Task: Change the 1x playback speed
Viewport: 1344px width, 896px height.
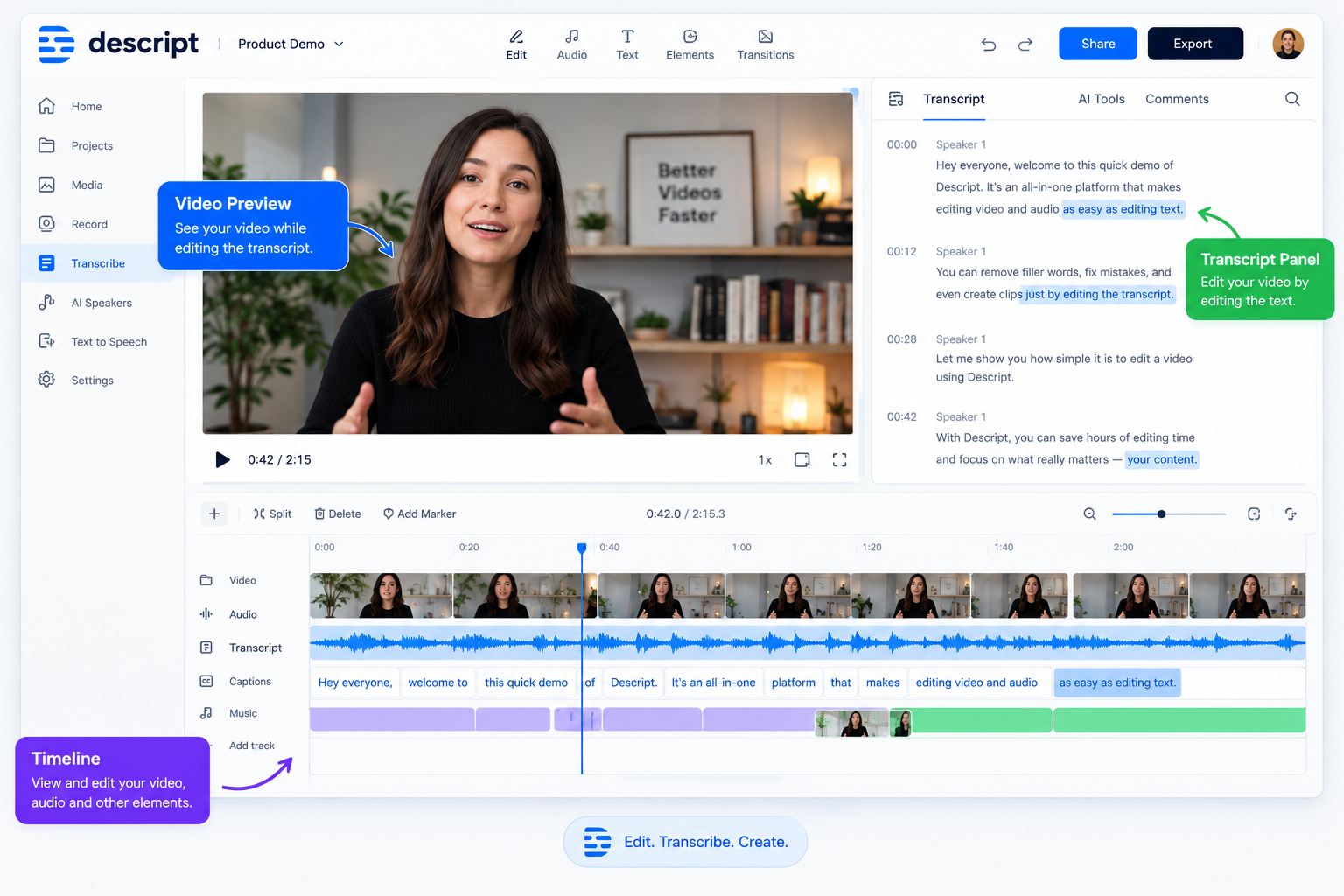Action: click(x=765, y=460)
